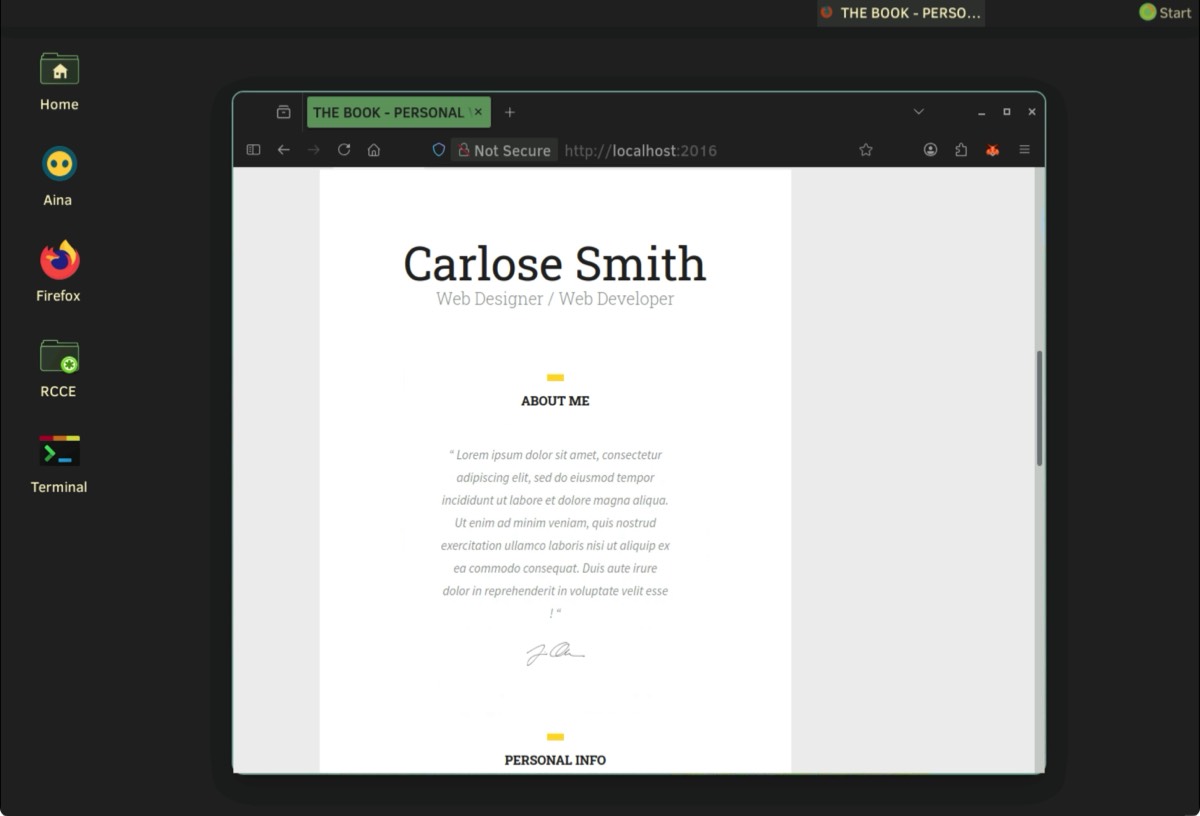Click the orange fox extension icon

point(992,150)
